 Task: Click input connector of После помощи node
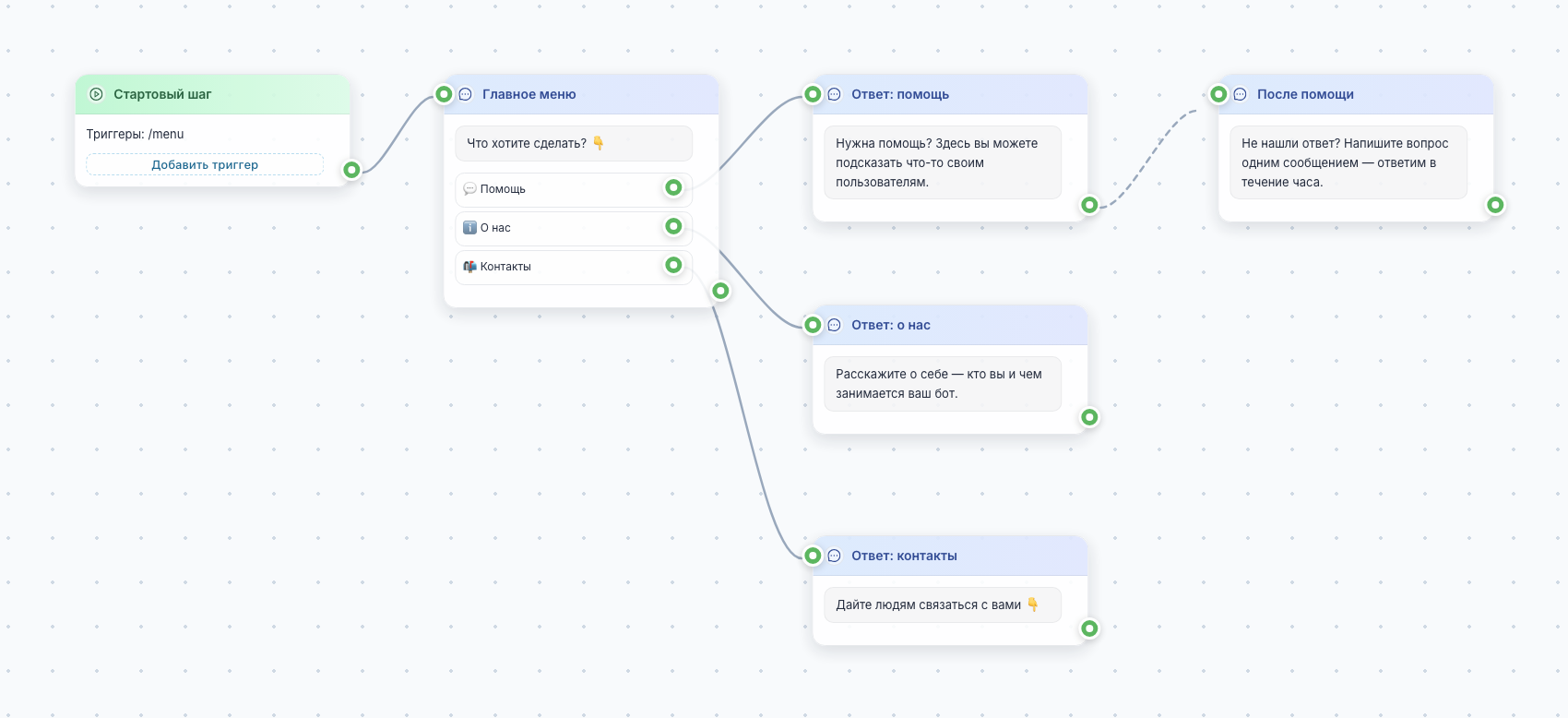pyautogui.click(x=1218, y=94)
